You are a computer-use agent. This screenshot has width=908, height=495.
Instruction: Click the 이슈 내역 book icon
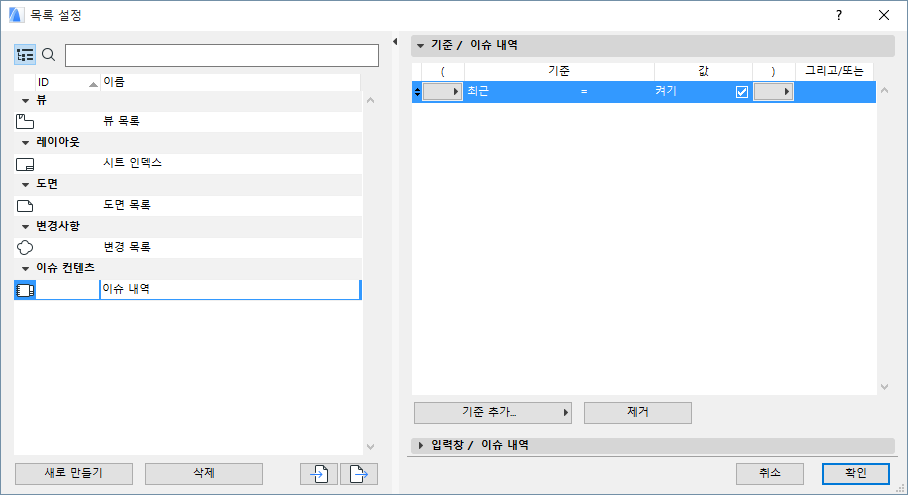pyautogui.click(x=25, y=289)
